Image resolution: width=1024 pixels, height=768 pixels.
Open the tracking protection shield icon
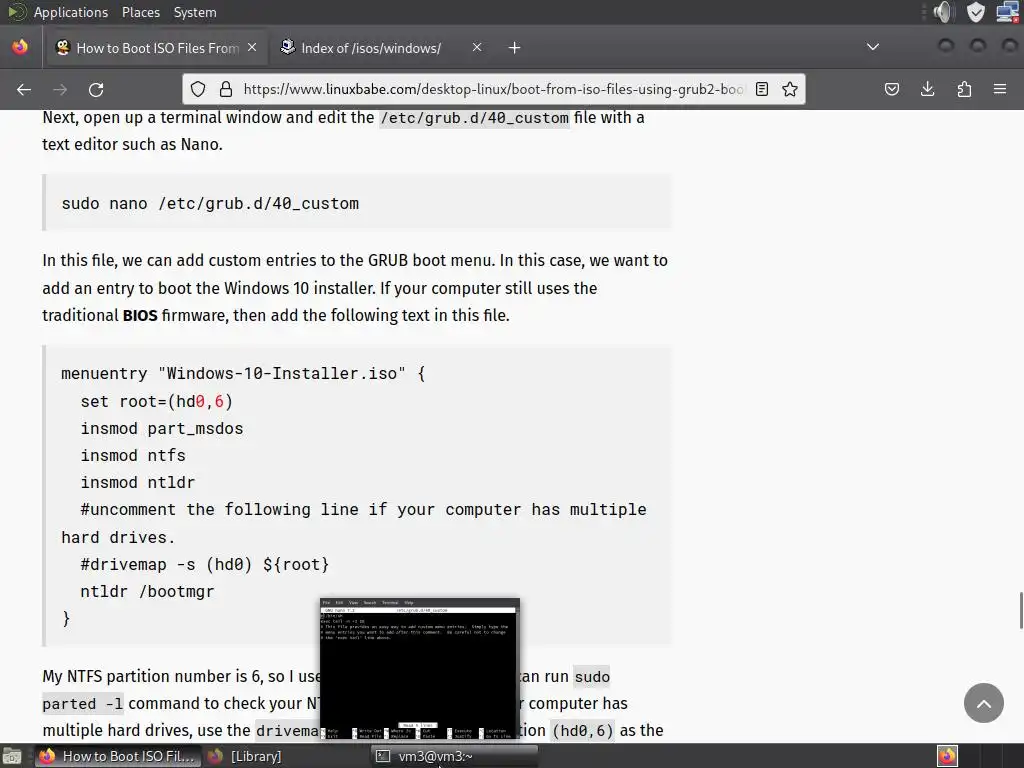point(198,89)
